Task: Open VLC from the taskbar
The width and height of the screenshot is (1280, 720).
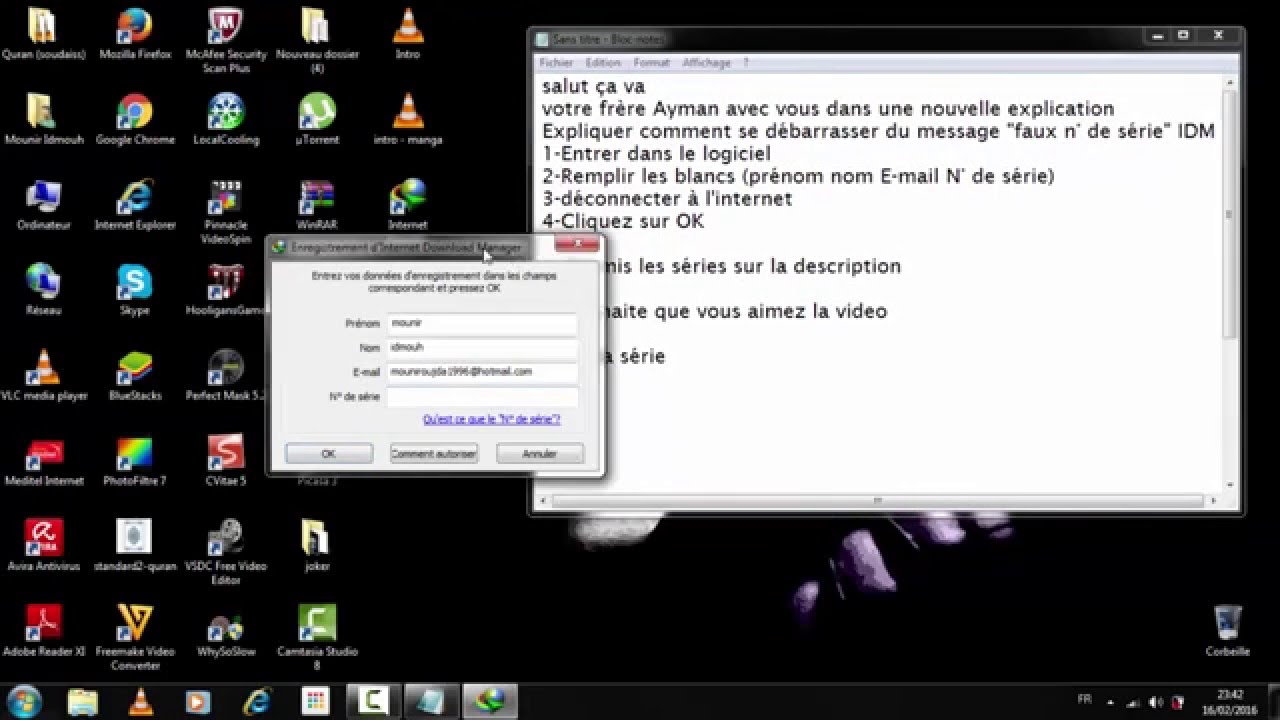Action: point(143,700)
